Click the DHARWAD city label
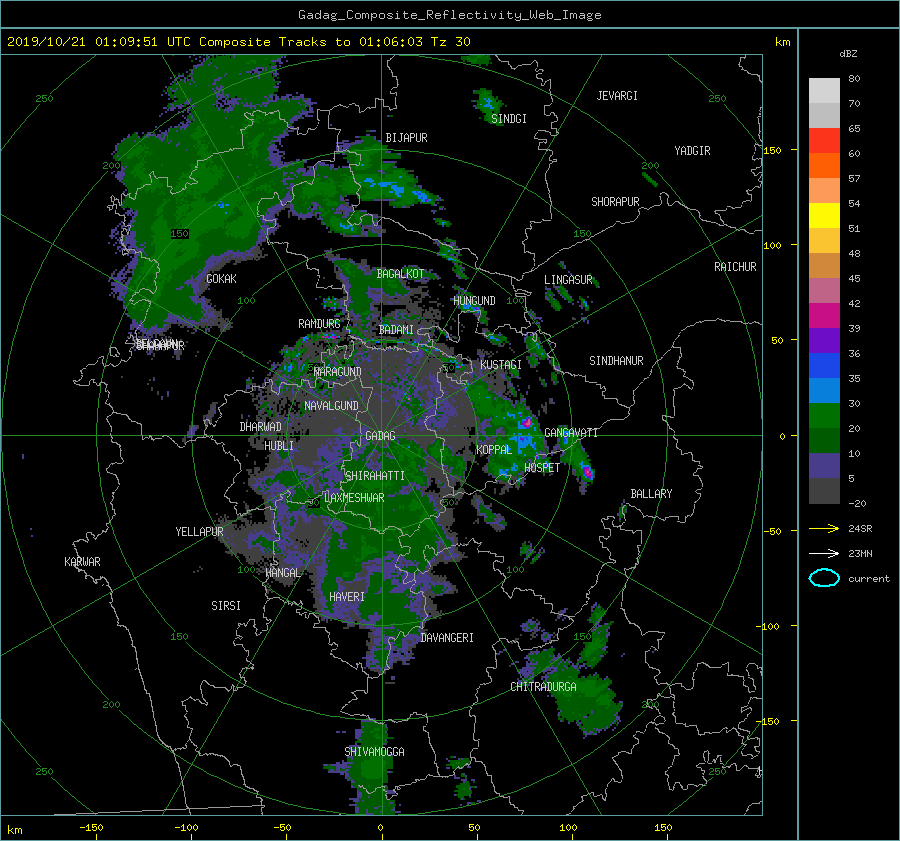This screenshot has height=841, width=900. [261, 427]
